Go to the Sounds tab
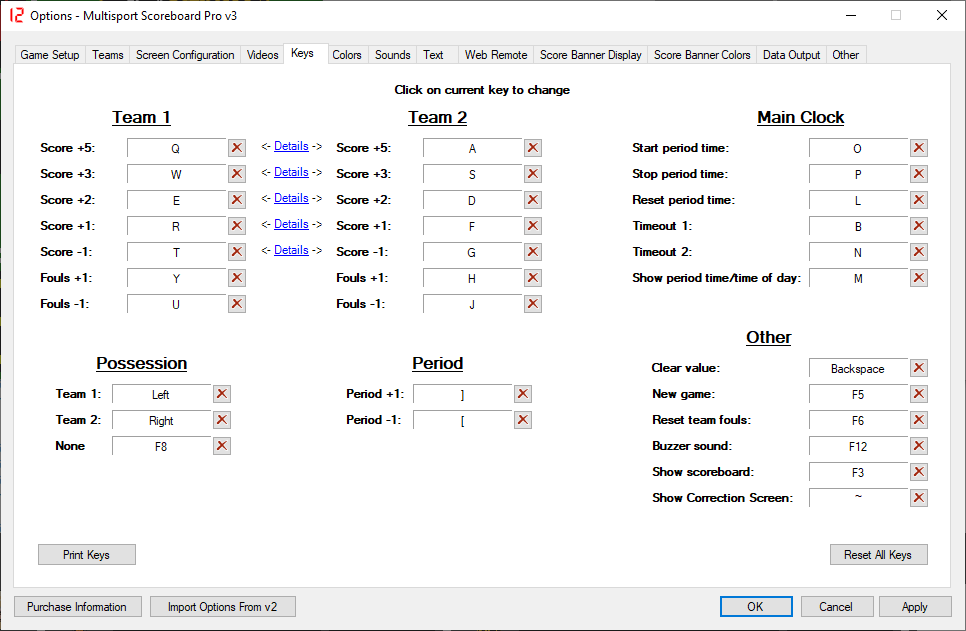The height and width of the screenshot is (631, 966). point(392,55)
